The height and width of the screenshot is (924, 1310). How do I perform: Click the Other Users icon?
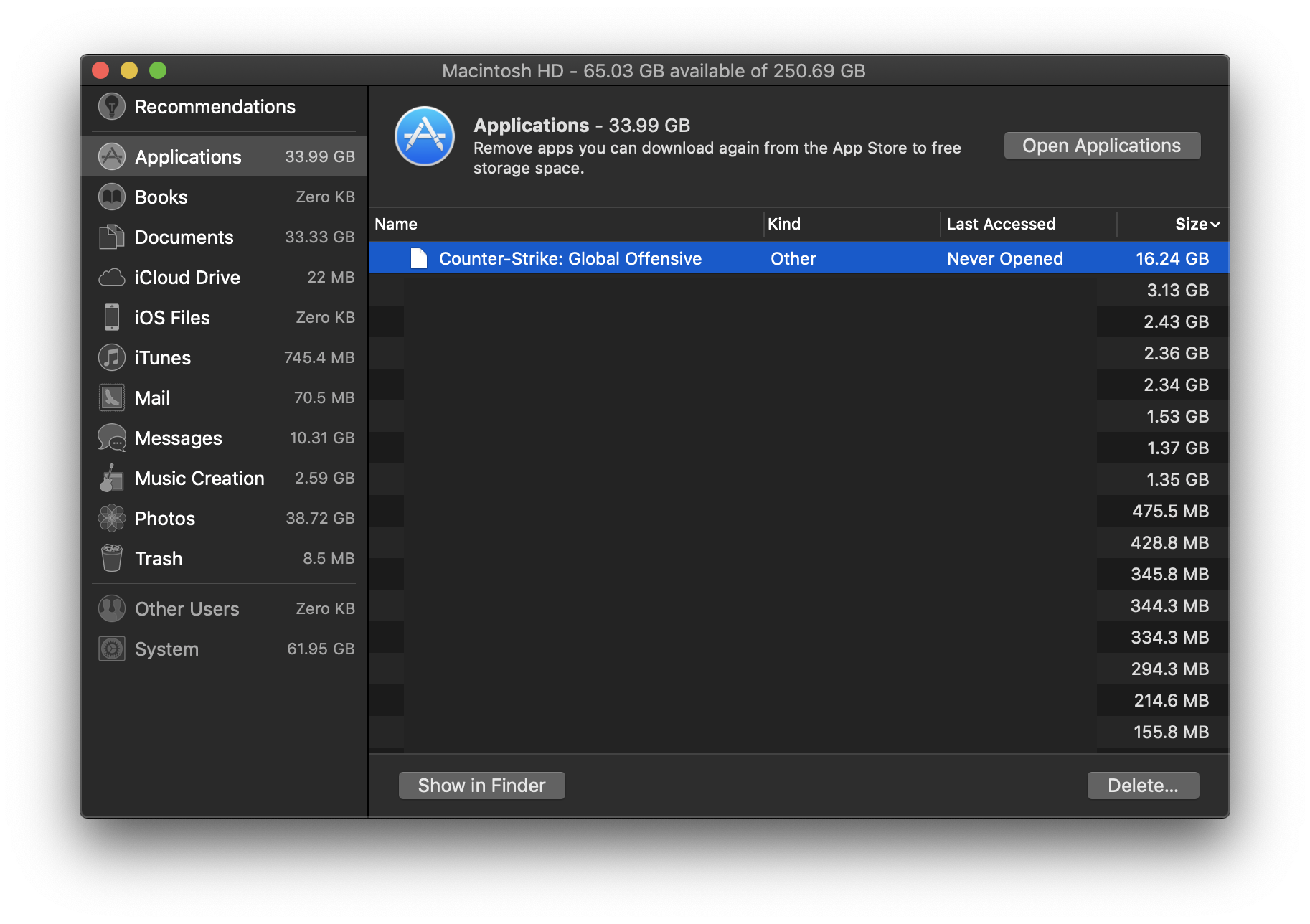(111, 609)
